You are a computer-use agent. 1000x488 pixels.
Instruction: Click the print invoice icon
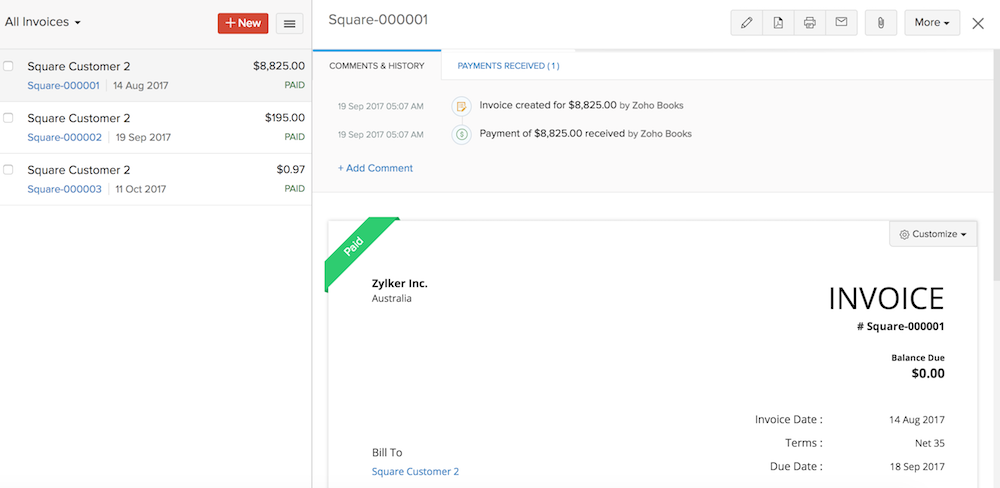pos(810,23)
